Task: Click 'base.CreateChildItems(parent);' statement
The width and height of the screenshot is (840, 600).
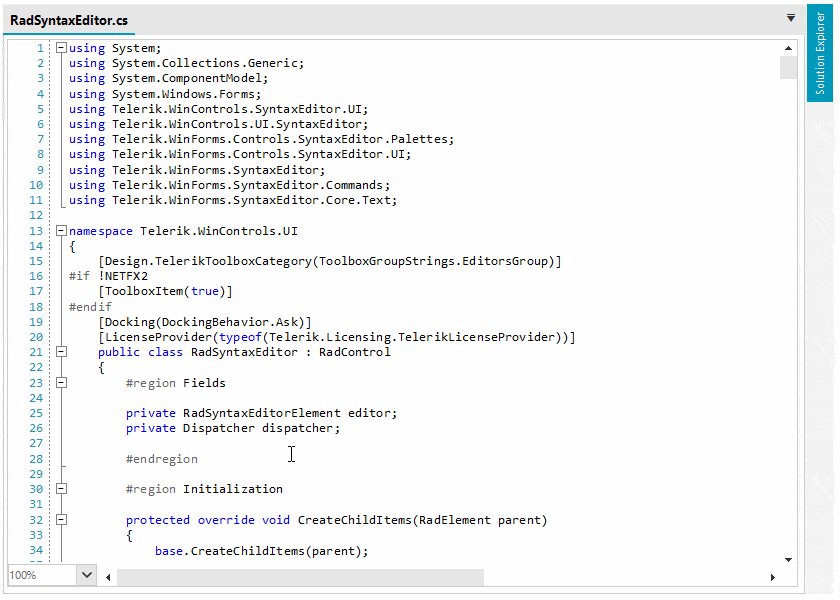Action: [x=261, y=551]
